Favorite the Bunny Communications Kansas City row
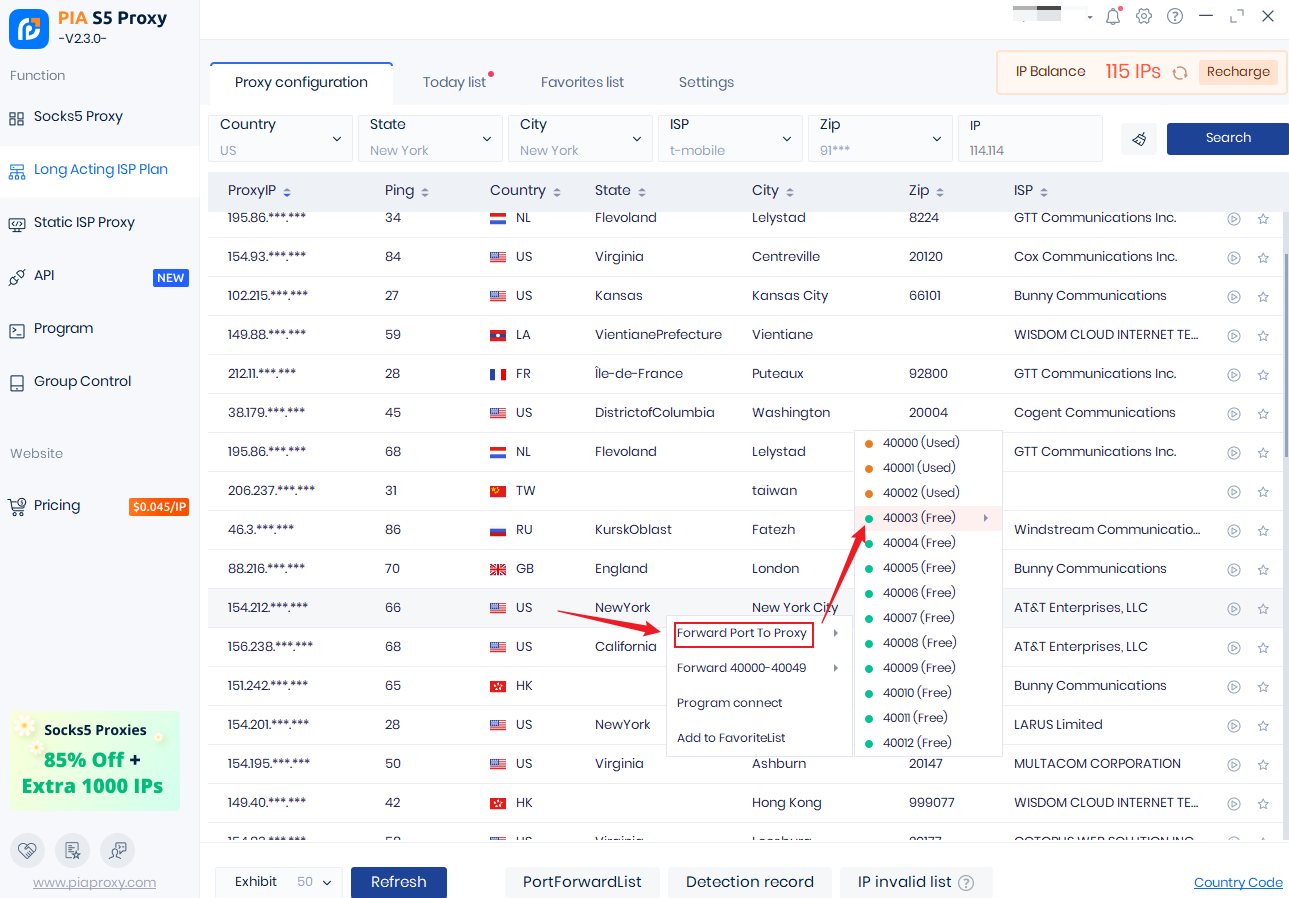Image resolution: width=1289 pixels, height=898 pixels. pos(1263,296)
